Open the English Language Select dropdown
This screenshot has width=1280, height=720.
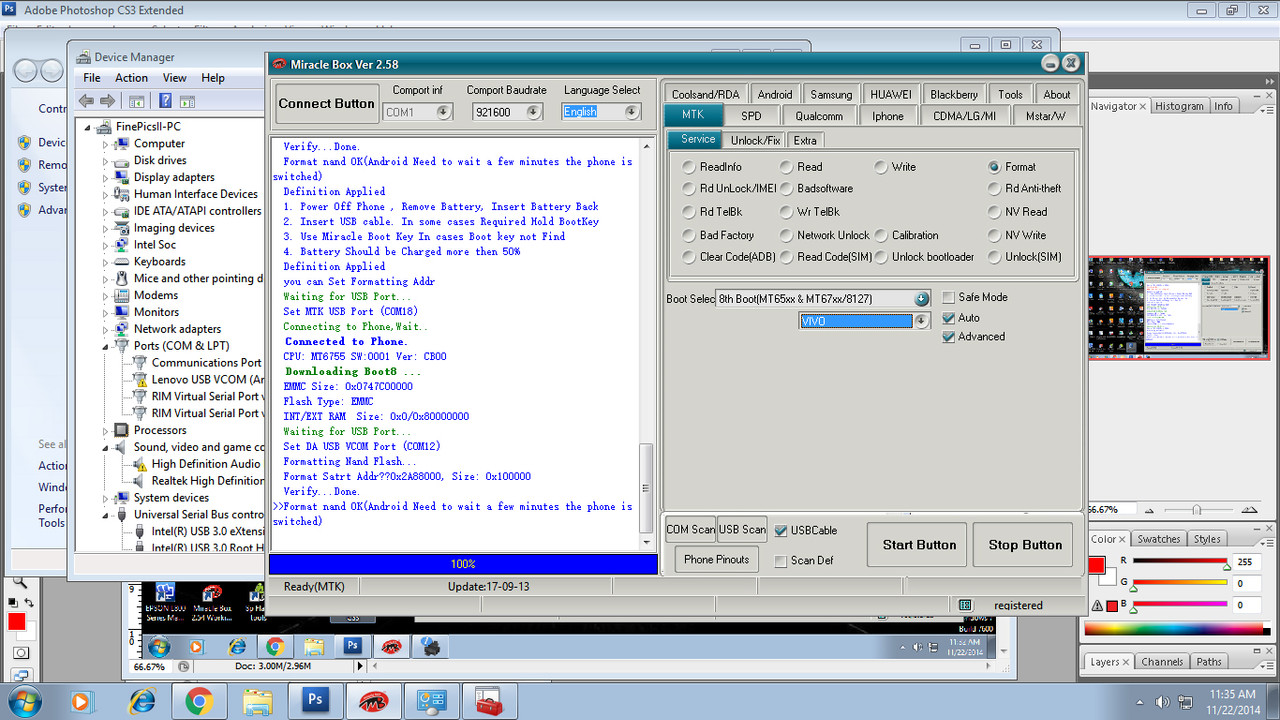pyautogui.click(x=632, y=112)
